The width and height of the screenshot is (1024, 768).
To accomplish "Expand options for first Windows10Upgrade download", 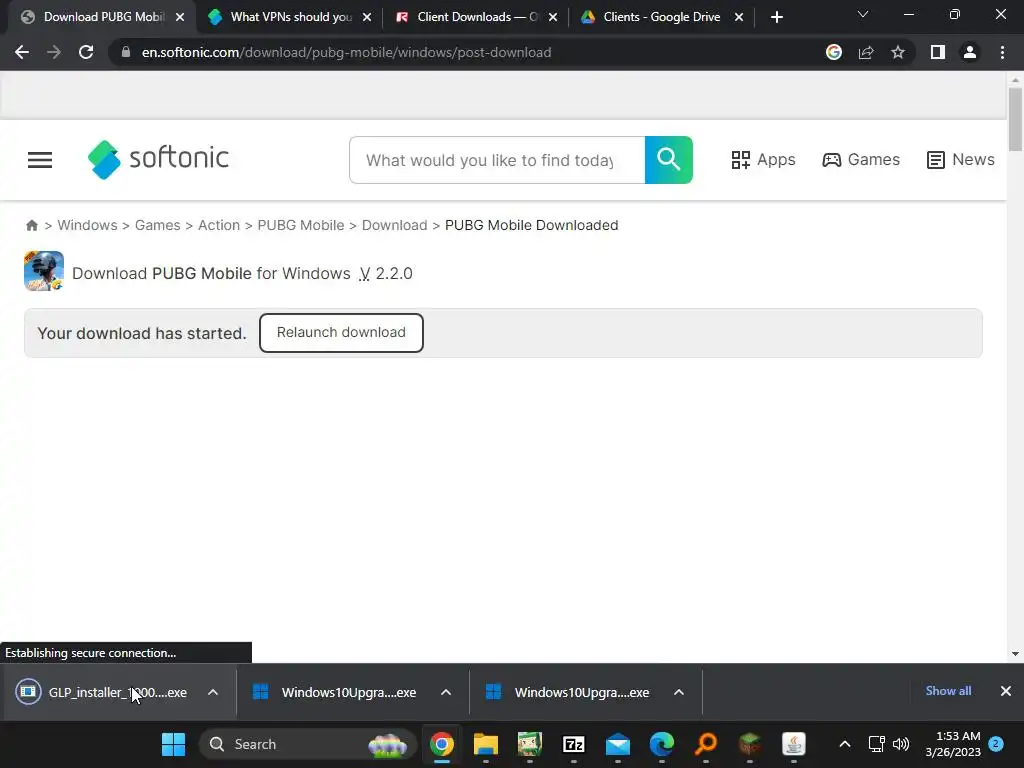I will 446,692.
